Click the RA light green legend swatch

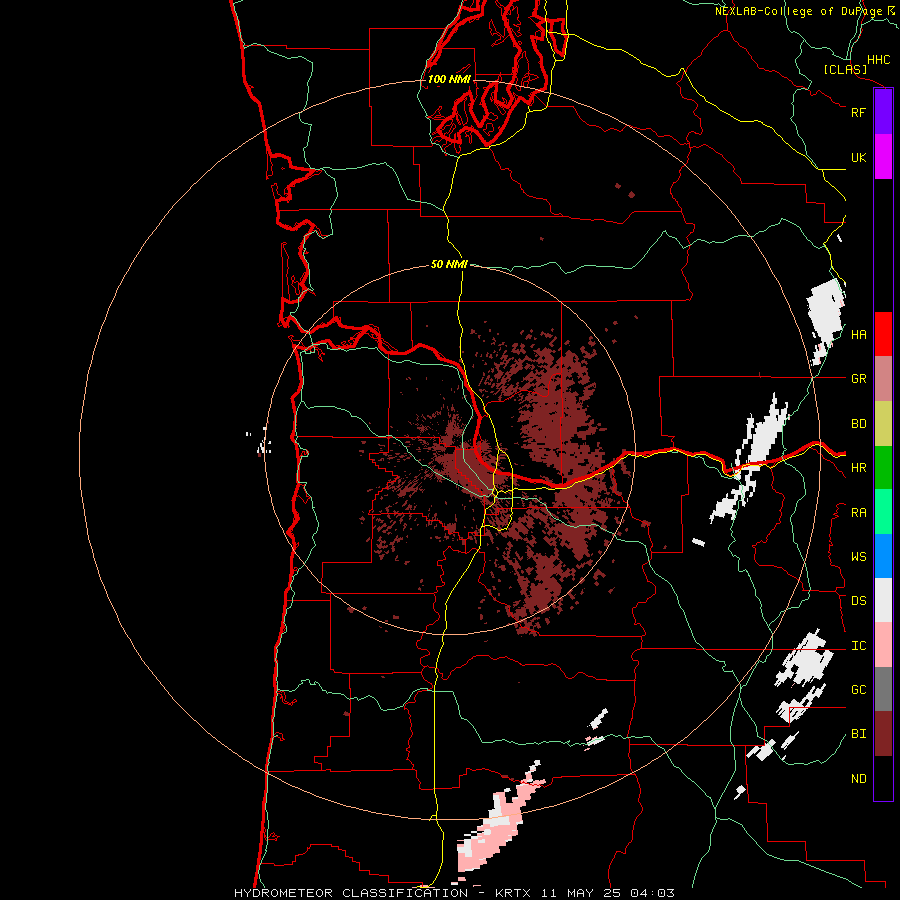click(883, 512)
